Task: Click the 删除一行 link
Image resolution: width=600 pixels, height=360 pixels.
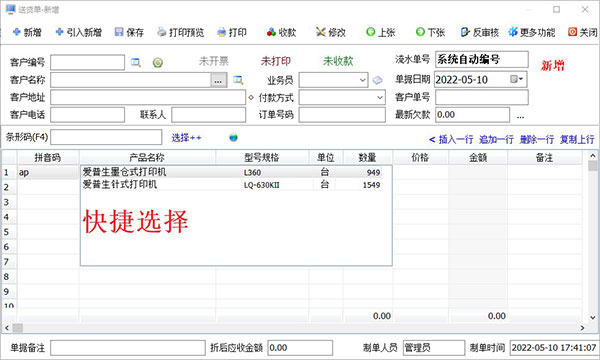Action: tap(536, 140)
